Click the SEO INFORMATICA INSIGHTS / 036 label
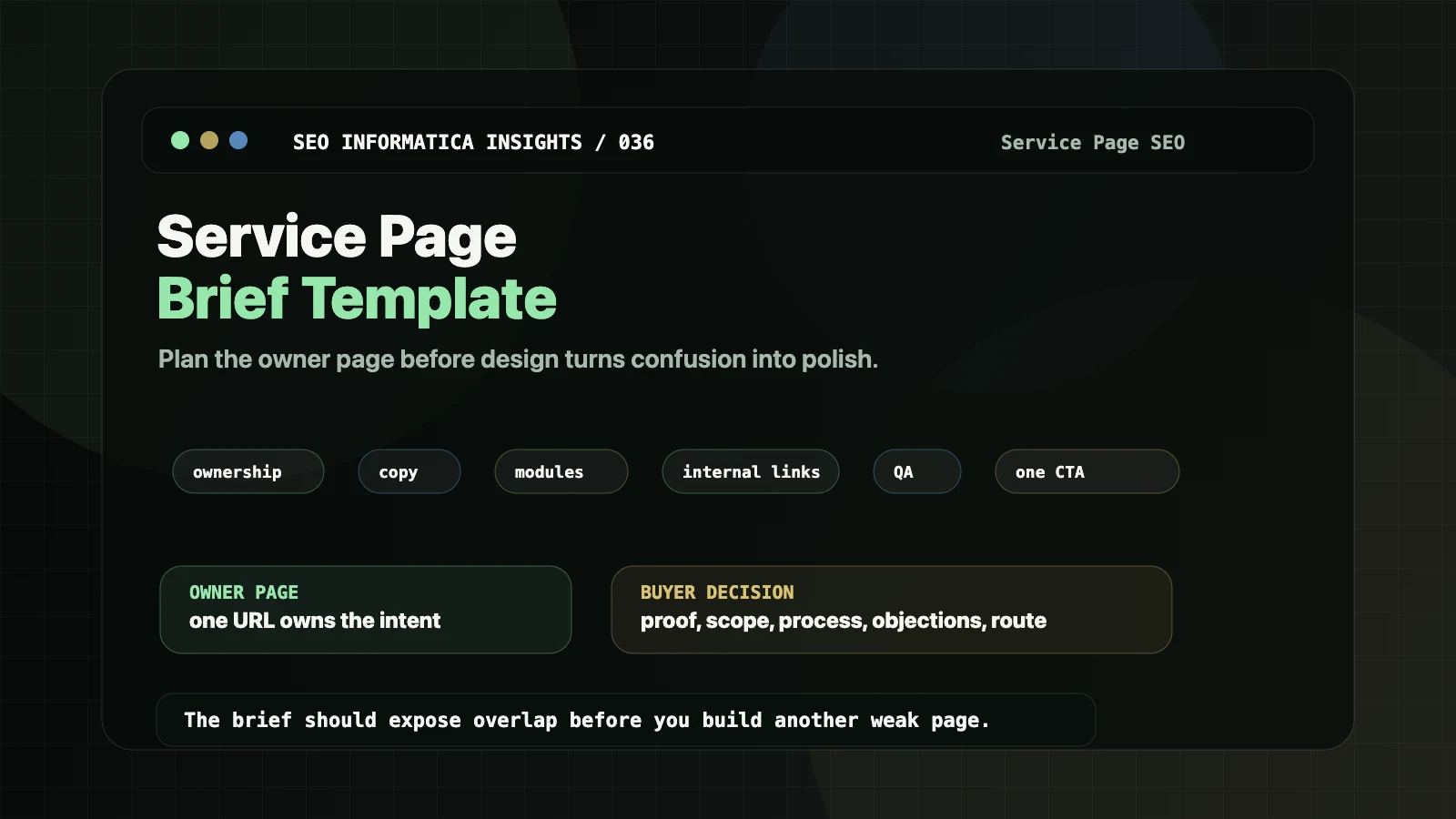 pyautogui.click(x=473, y=142)
